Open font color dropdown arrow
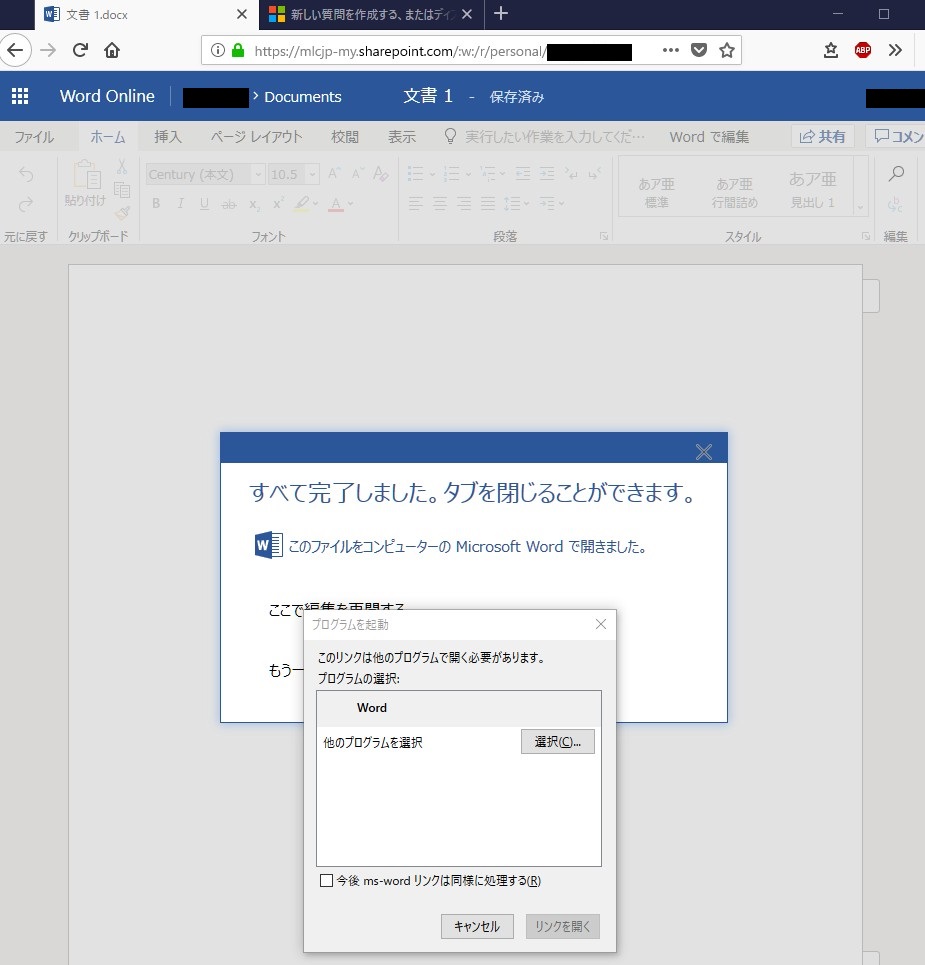 [350, 204]
